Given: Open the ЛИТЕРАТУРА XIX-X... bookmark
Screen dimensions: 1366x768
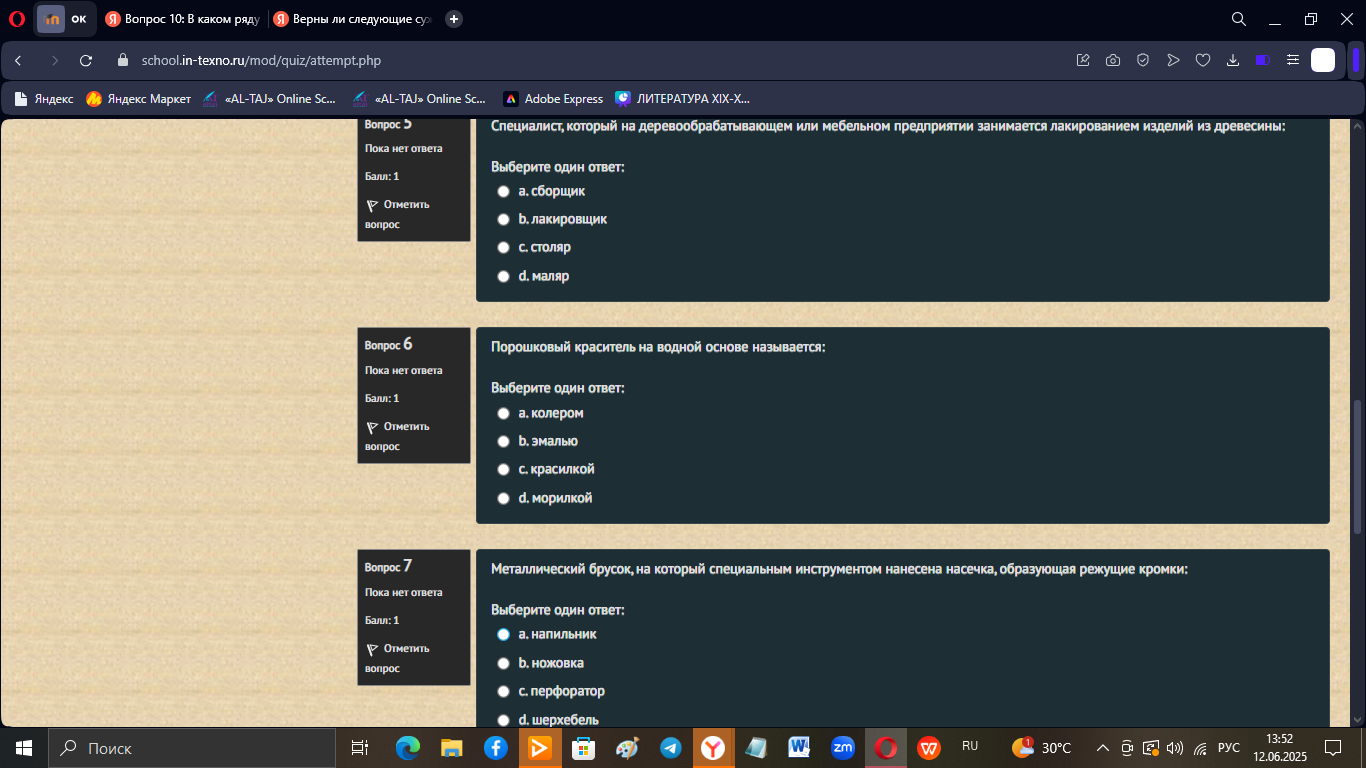Looking at the screenshot, I should pos(682,99).
